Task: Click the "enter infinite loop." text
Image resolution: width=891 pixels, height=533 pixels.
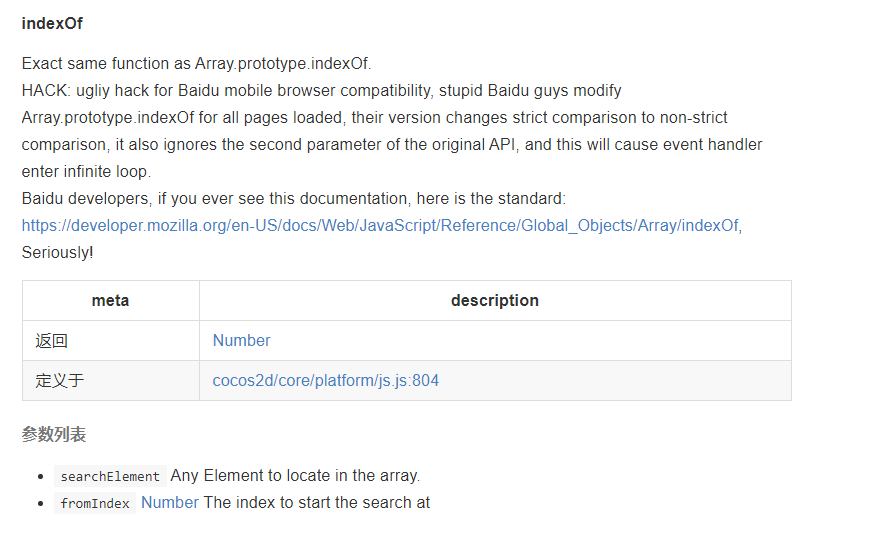Action: (86, 172)
